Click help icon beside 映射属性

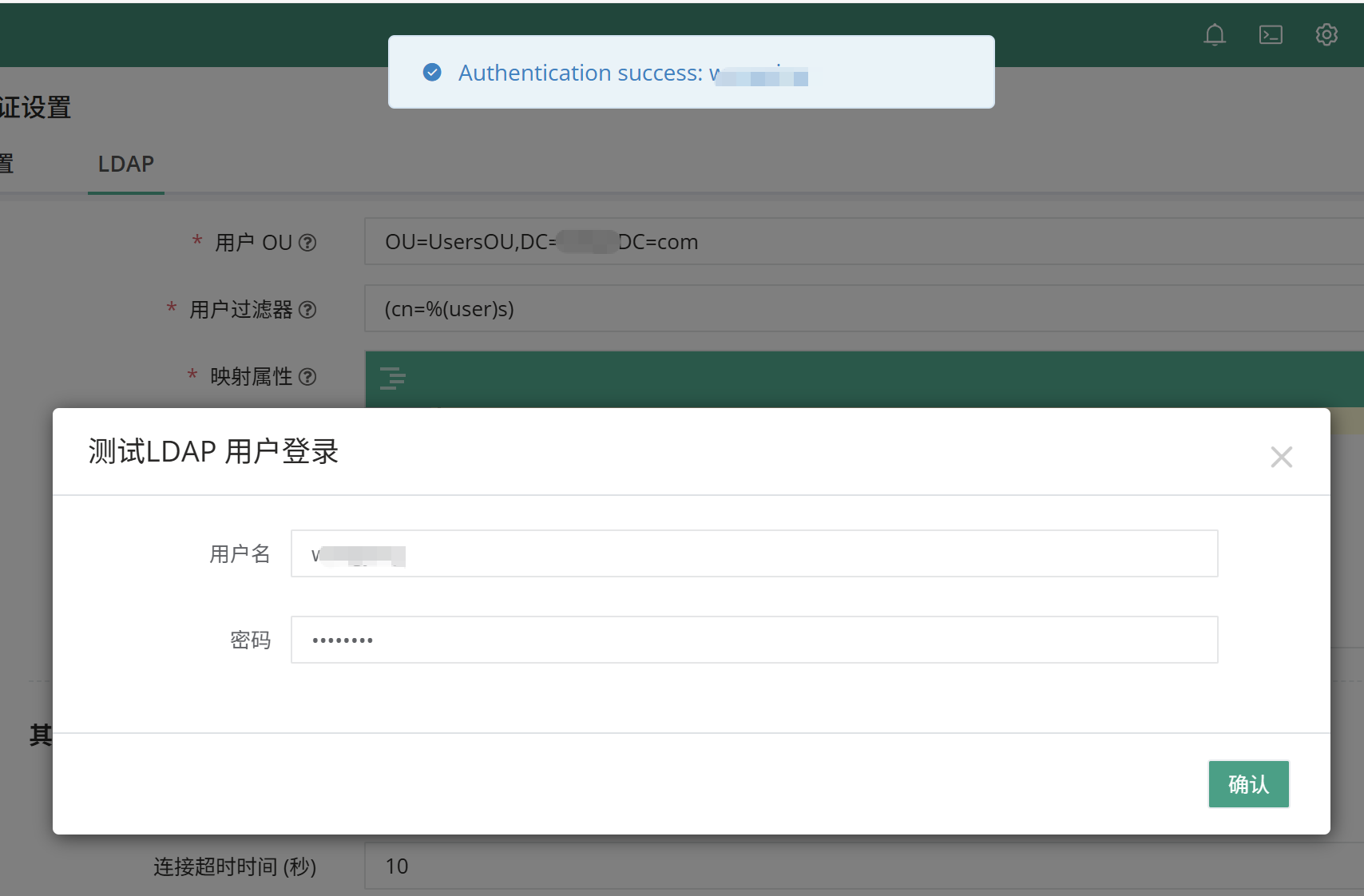pyautogui.click(x=307, y=376)
